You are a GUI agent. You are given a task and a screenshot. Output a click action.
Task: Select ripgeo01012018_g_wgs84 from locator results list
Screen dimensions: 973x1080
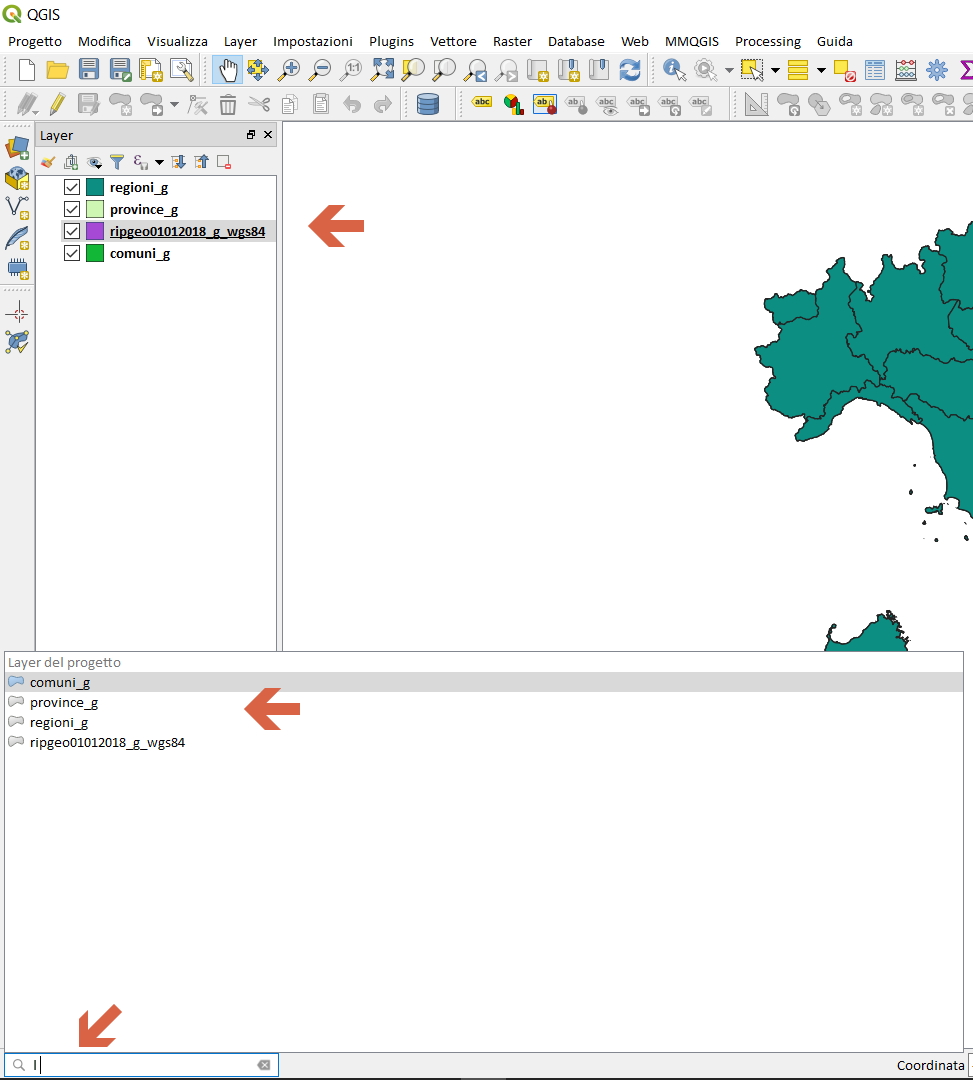point(107,743)
